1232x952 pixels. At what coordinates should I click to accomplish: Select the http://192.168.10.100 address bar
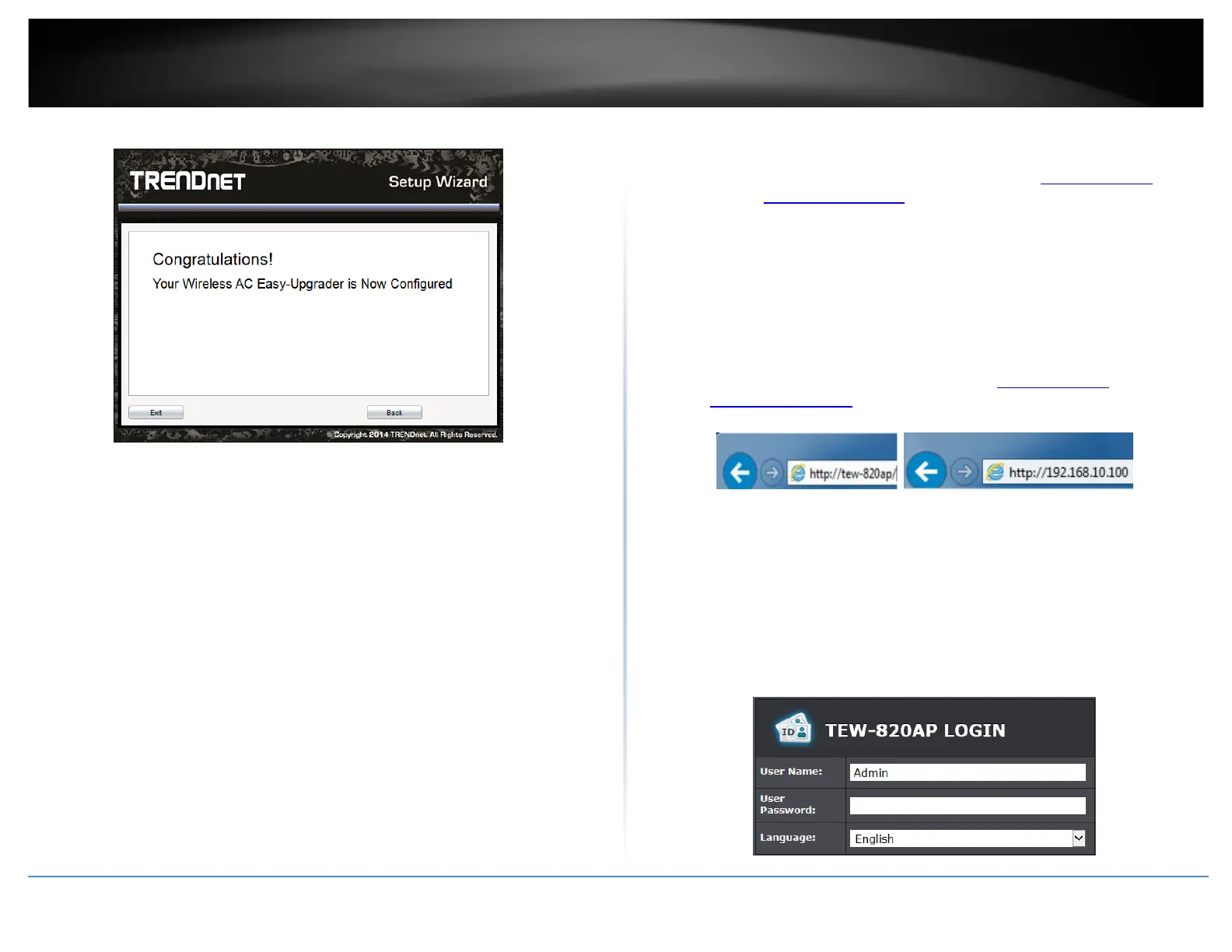(1058, 471)
